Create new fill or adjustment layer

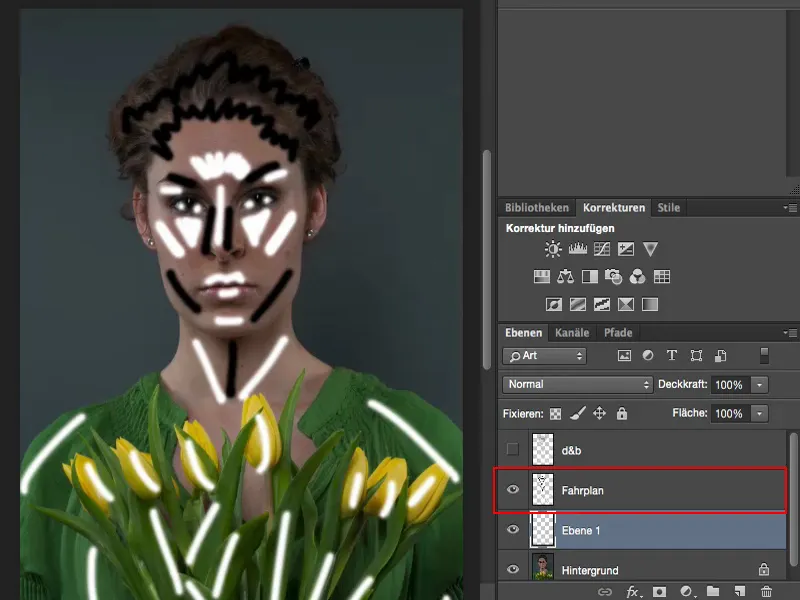(686, 591)
